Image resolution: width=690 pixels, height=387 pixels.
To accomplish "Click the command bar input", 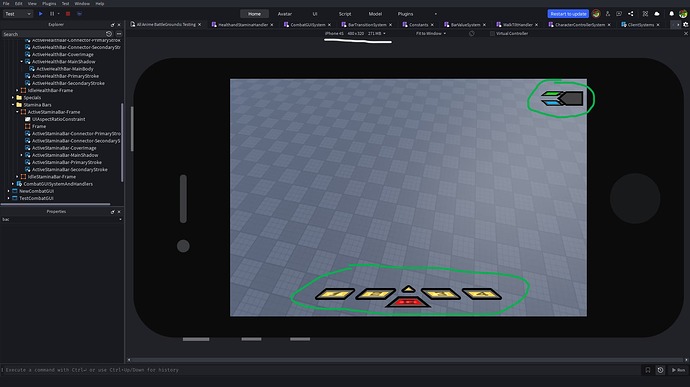I will [321, 370].
